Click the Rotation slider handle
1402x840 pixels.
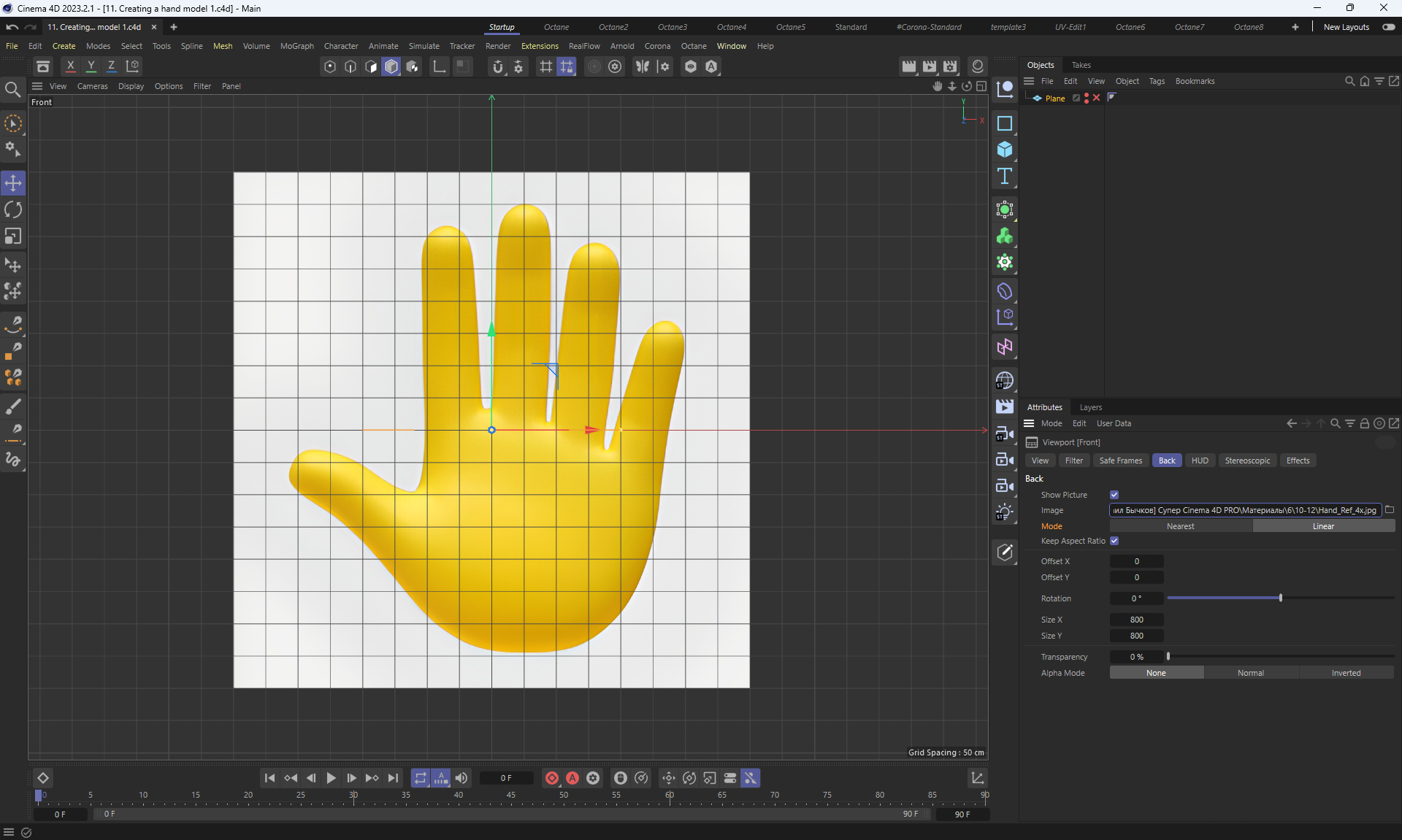coord(1280,598)
